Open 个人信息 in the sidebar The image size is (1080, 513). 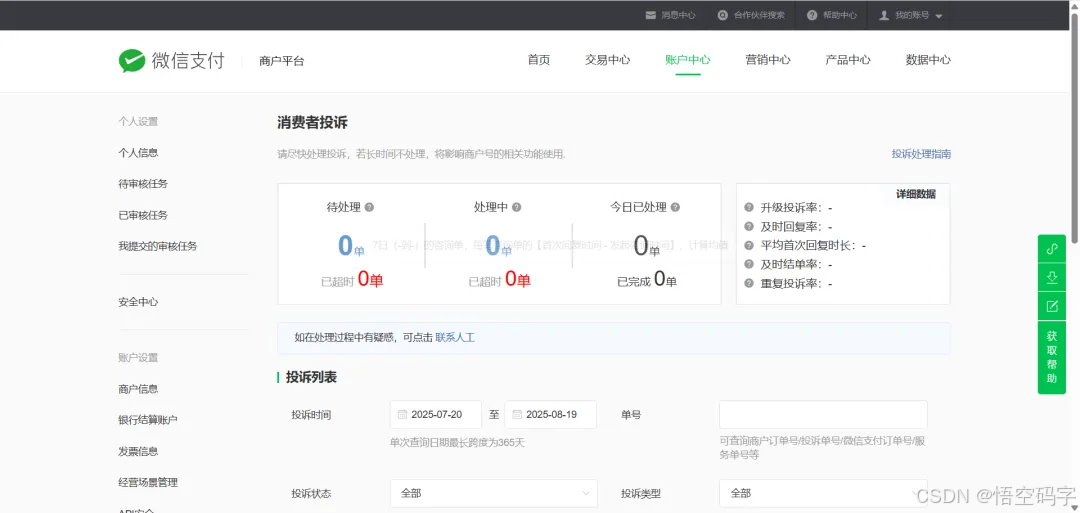coord(138,153)
